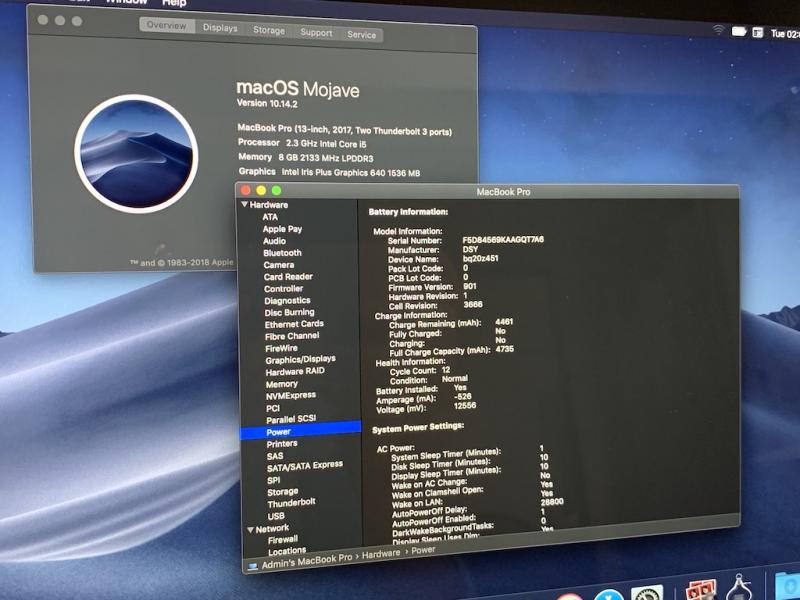Select ATA in the Hardware list
The width and height of the screenshot is (800, 600).
coord(270,217)
